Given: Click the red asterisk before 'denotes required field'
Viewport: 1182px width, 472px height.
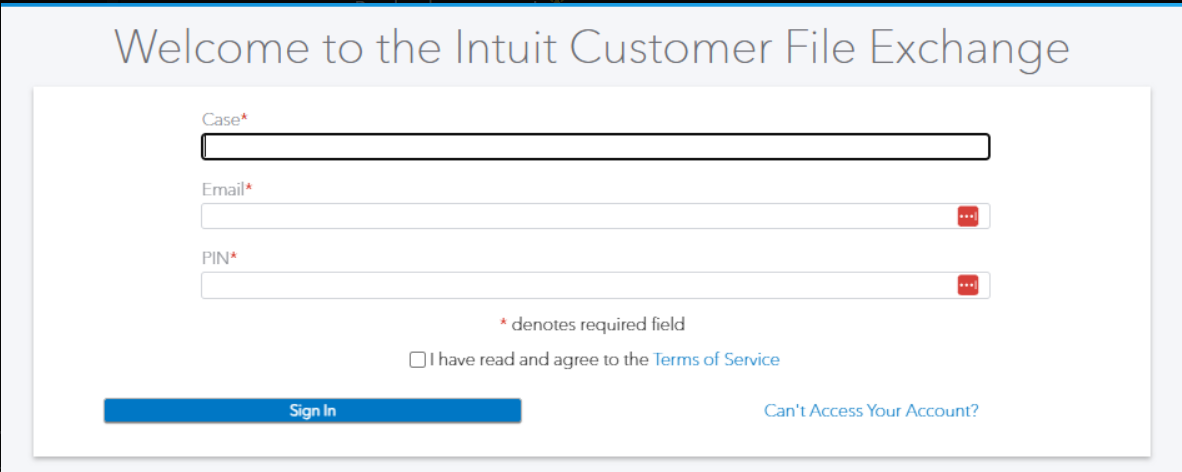Looking at the screenshot, I should 504,324.
